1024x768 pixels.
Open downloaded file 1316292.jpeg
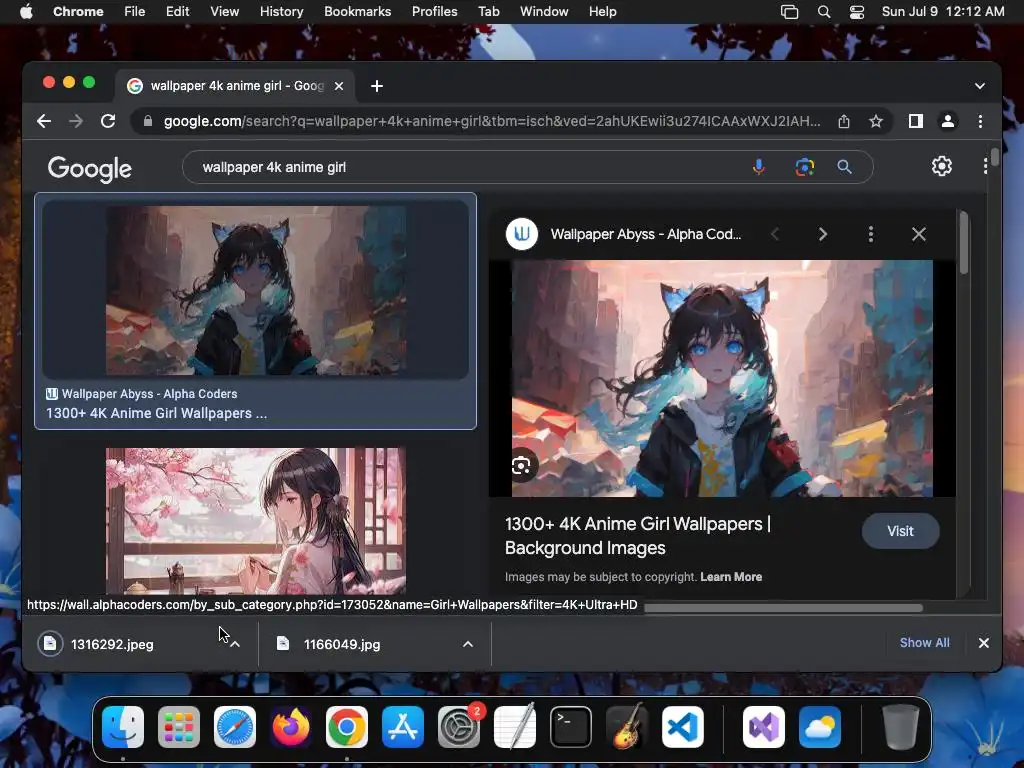point(112,645)
